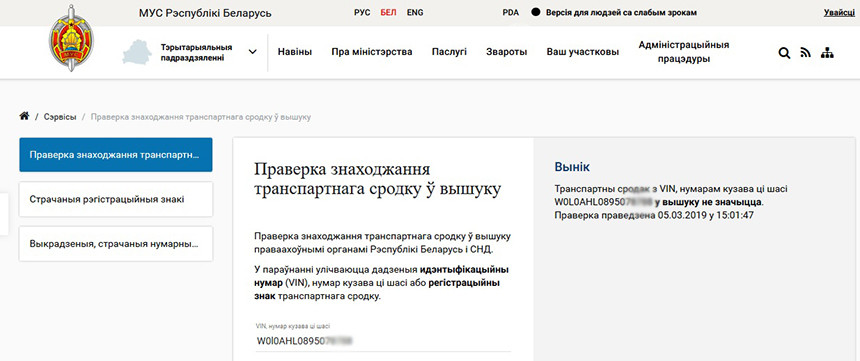Click МУС Рэспублікі Беларусь header title

click(x=205, y=13)
